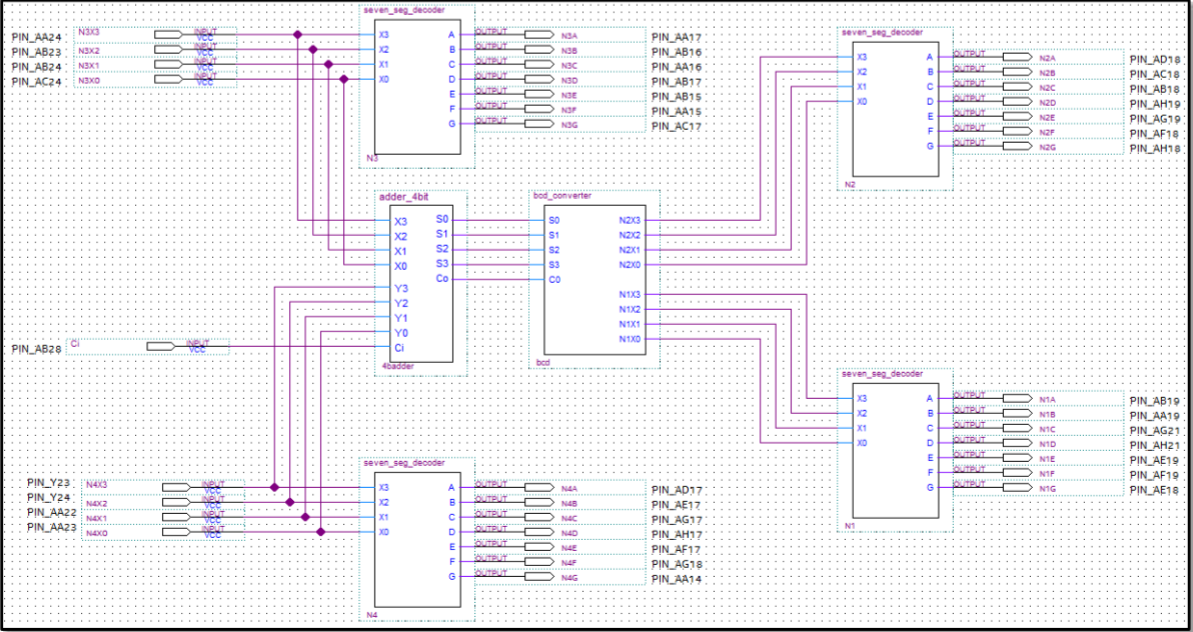Click the PIN_AA24 pin assignment label
This screenshot has height=632, width=1193.
tap(36, 38)
